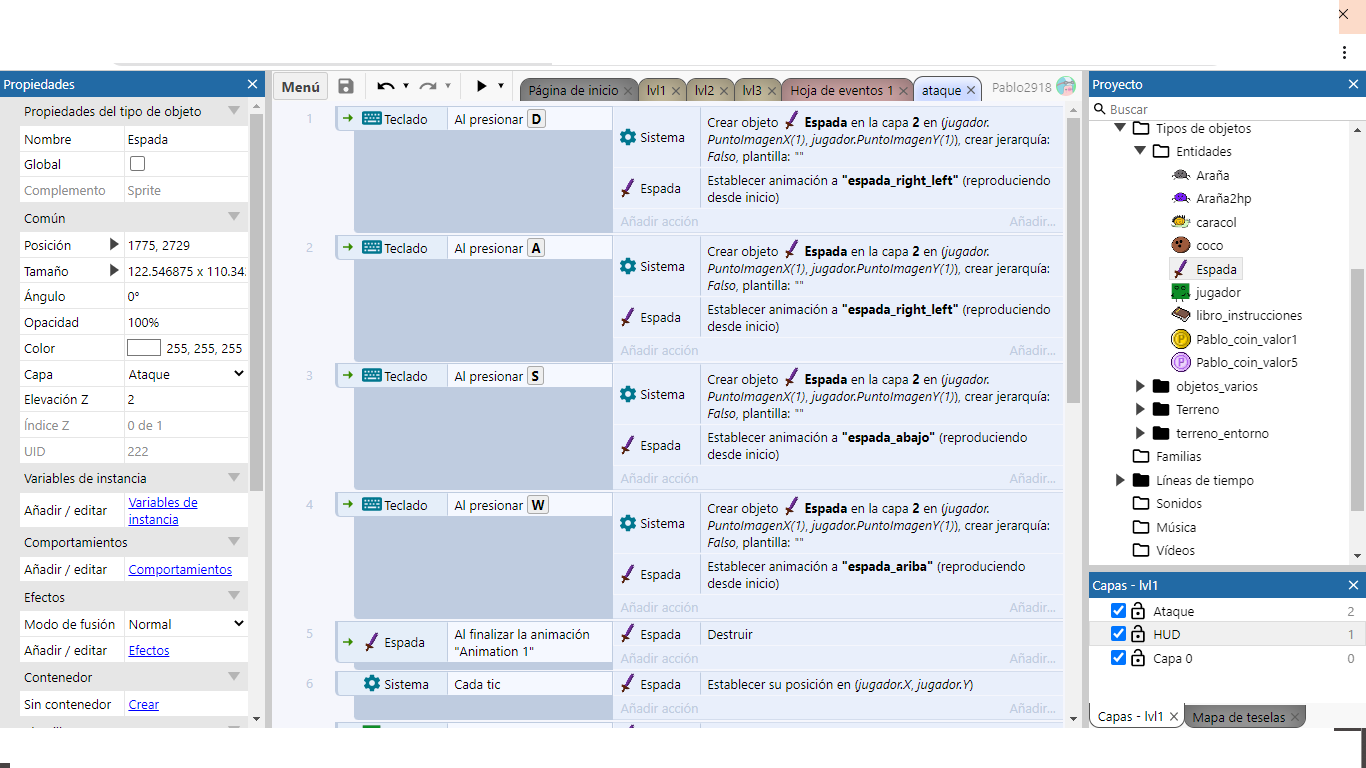
Task: Expand the objetos_varios folder
Action: pos(1140,386)
